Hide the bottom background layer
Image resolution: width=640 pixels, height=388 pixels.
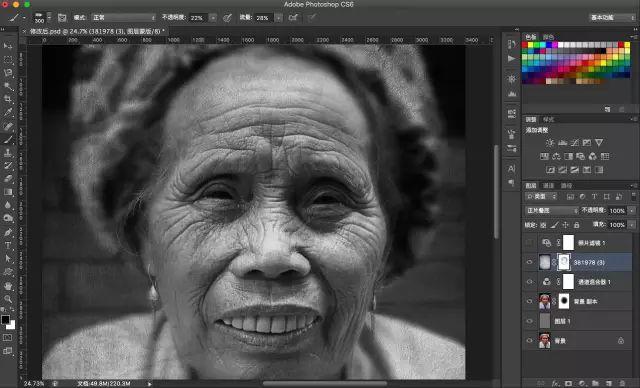click(530, 341)
